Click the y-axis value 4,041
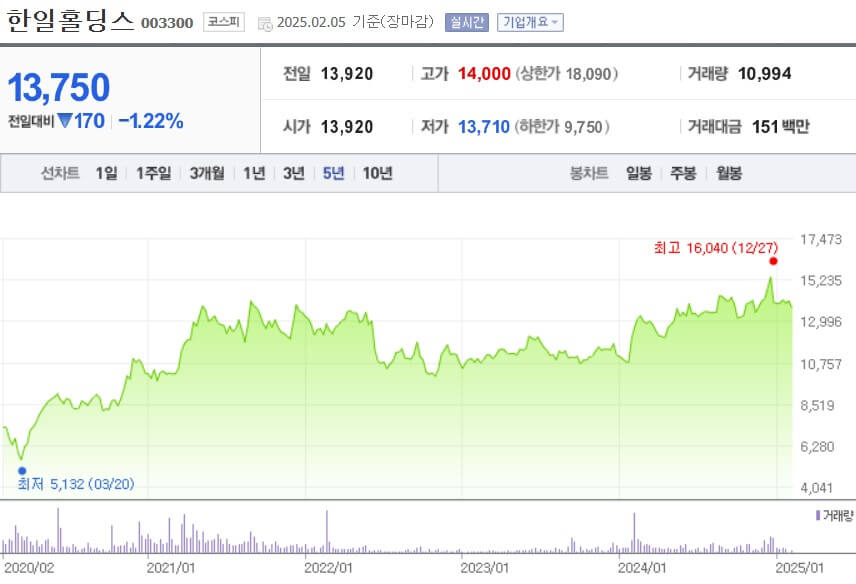The height and width of the screenshot is (584, 856). 817,488
